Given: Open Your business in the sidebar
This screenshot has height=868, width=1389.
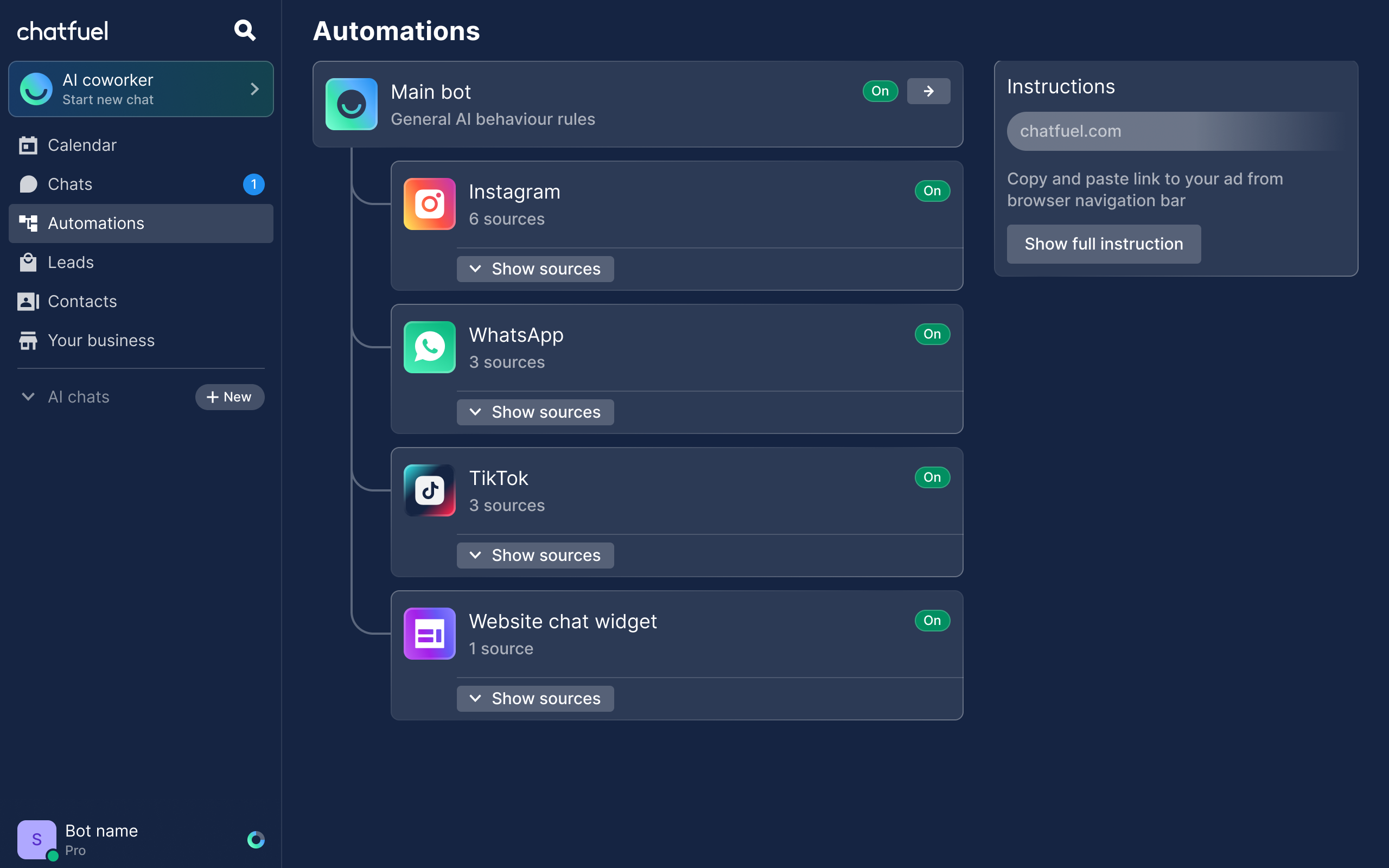Looking at the screenshot, I should tap(141, 341).
